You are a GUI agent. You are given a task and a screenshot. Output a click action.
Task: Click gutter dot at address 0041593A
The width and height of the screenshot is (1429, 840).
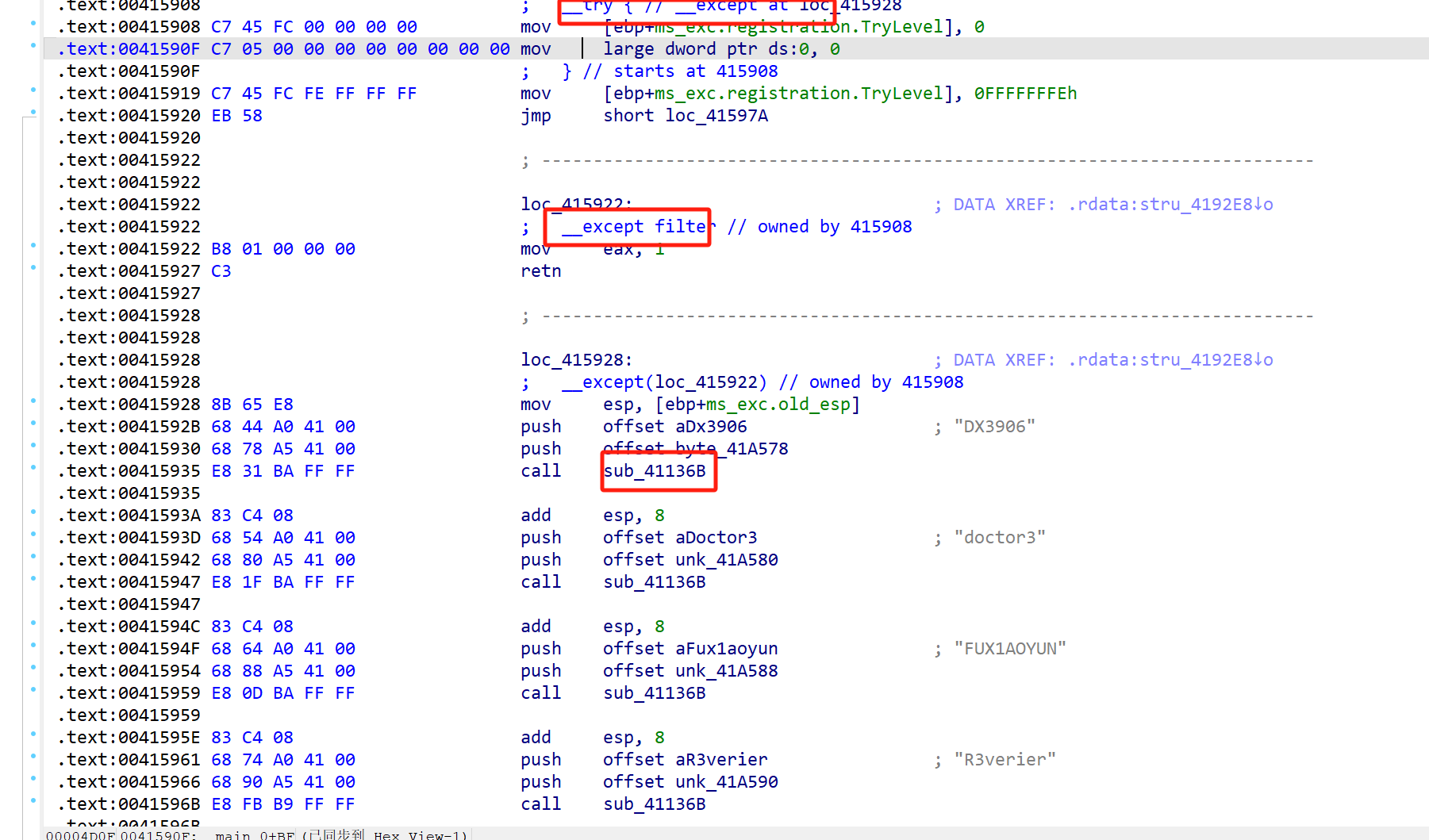pos(33,512)
